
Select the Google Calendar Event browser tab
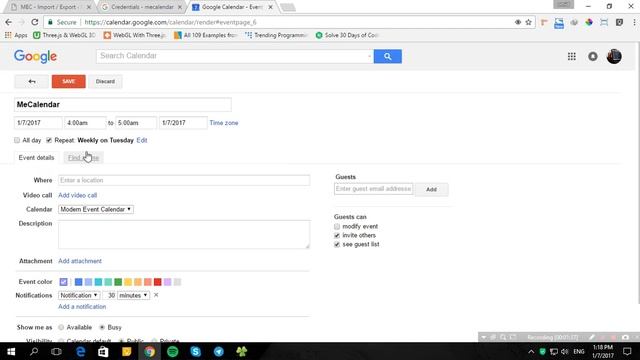point(231,7)
